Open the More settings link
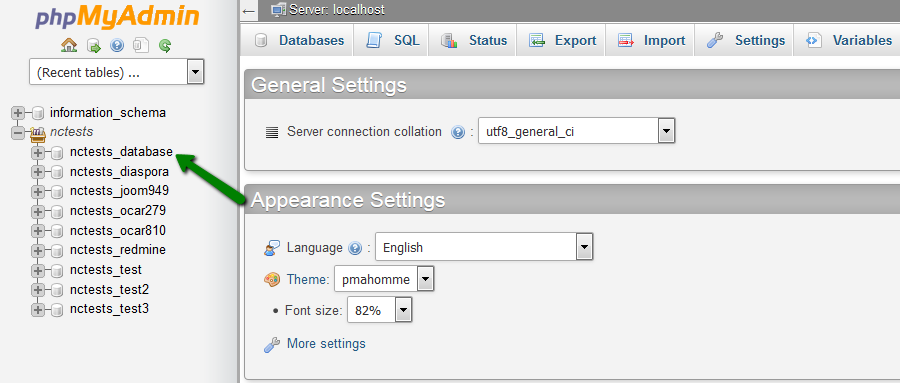900x383 pixels. pos(326,343)
